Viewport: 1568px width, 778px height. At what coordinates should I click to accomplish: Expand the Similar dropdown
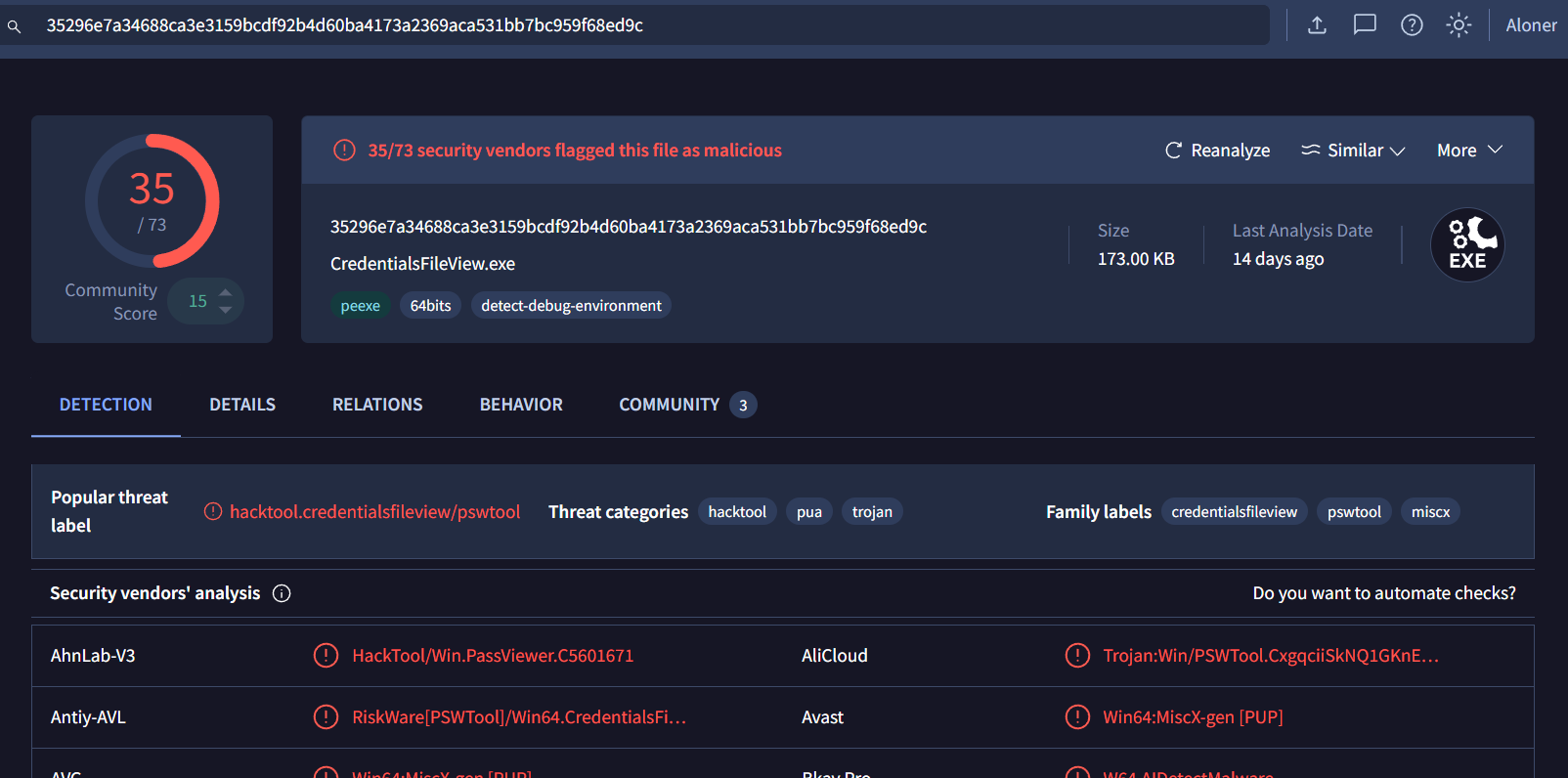click(1353, 151)
